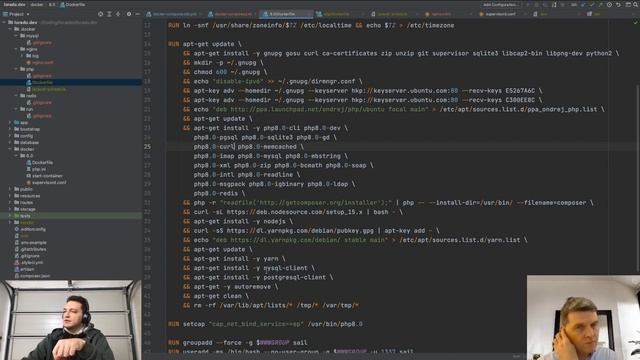Switch to the docker-compose.yml editor tab
The image size is (640, 360).
tap(174, 14)
